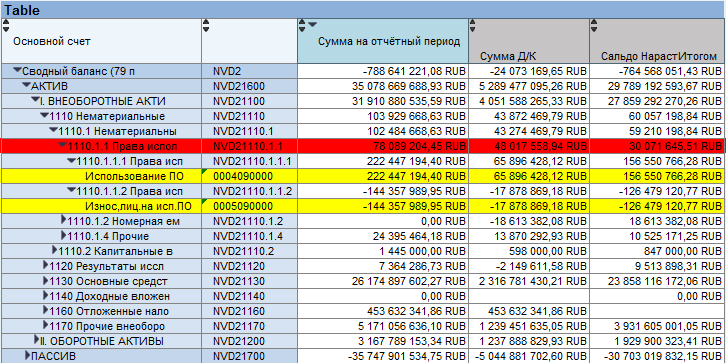
Task: Collapse the Сводный баланс node
Action: [x=17, y=70]
